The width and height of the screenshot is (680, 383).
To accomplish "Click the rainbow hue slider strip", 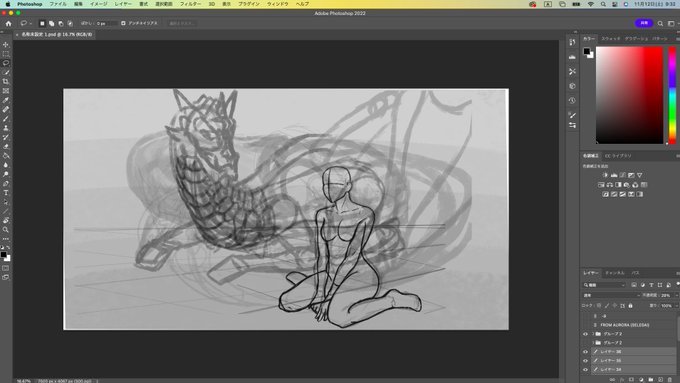I will tap(672, 95).
